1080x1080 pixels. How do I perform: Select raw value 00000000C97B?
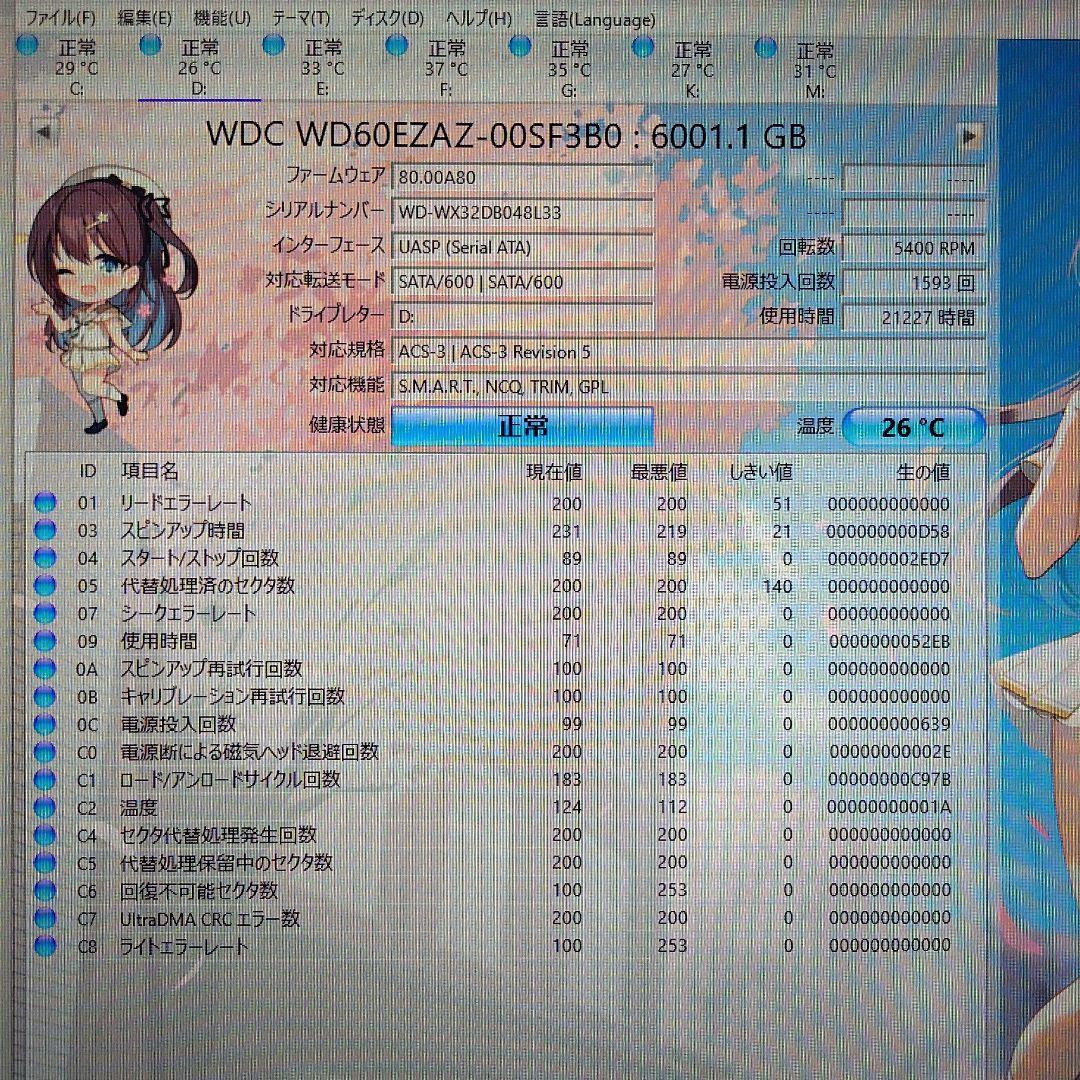pos(889,779)
